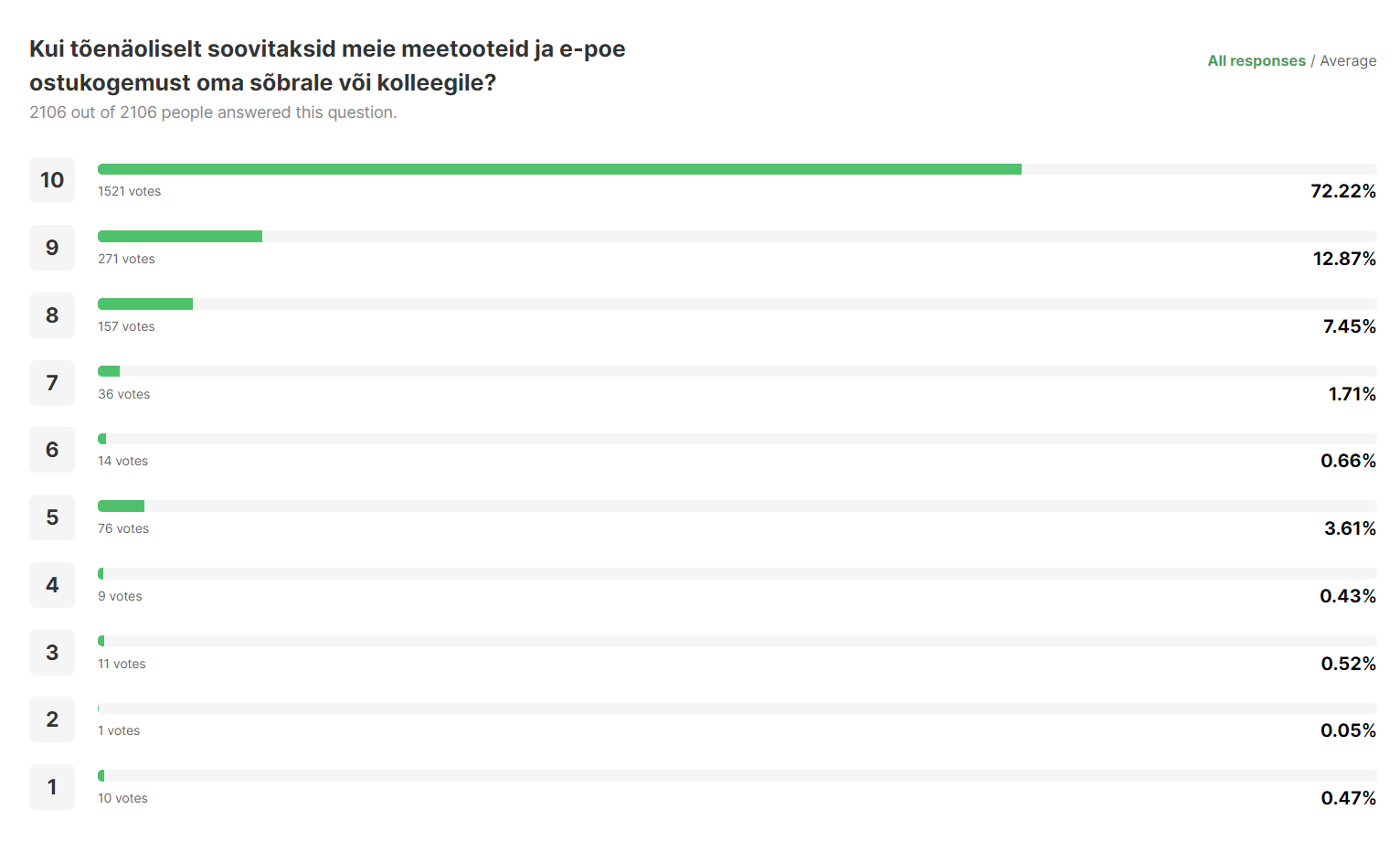
Task: Click the score 8 rating box
Action: coord(52,315)
